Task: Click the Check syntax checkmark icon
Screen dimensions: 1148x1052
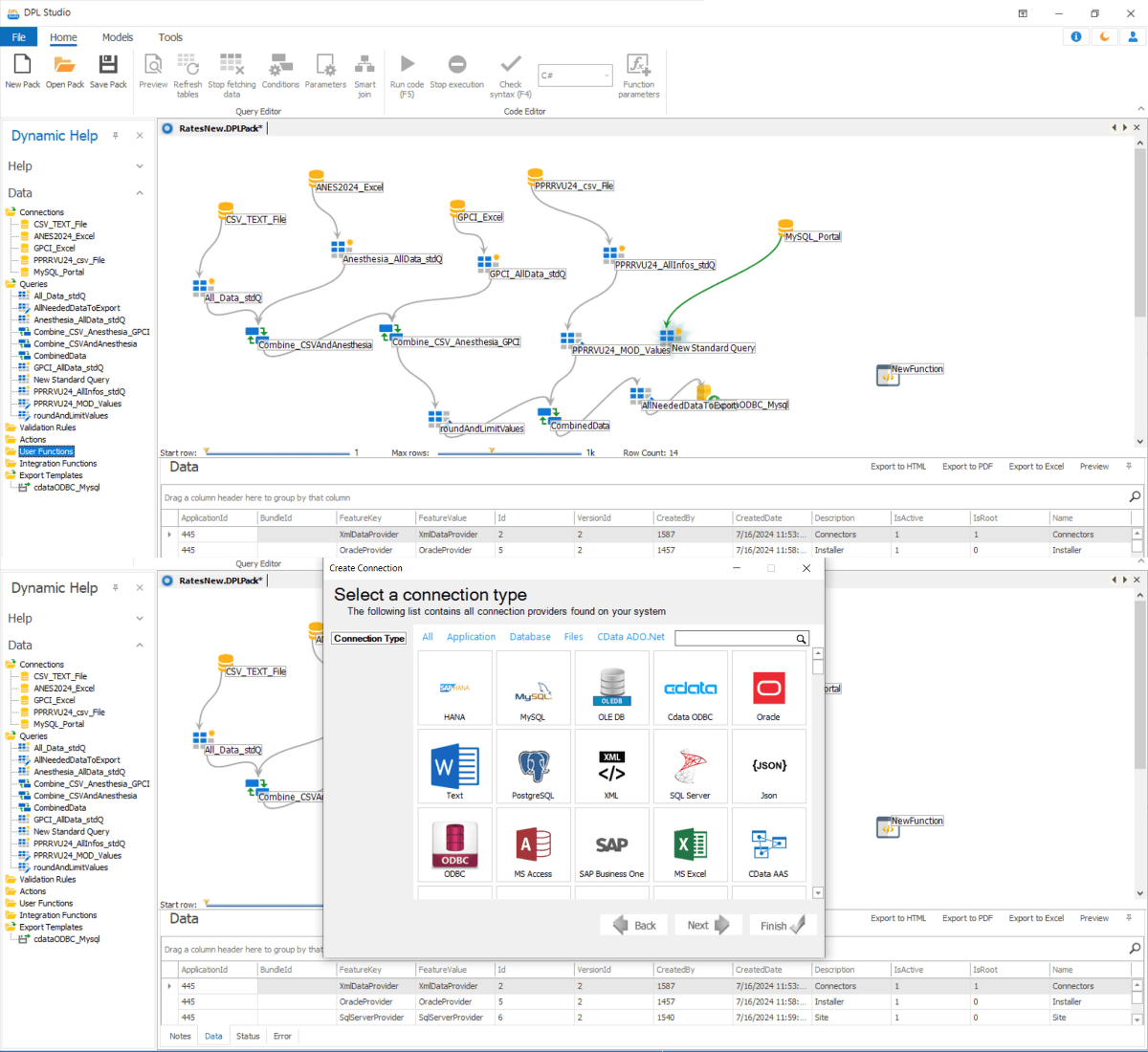Action: click(x=511, y=64)
